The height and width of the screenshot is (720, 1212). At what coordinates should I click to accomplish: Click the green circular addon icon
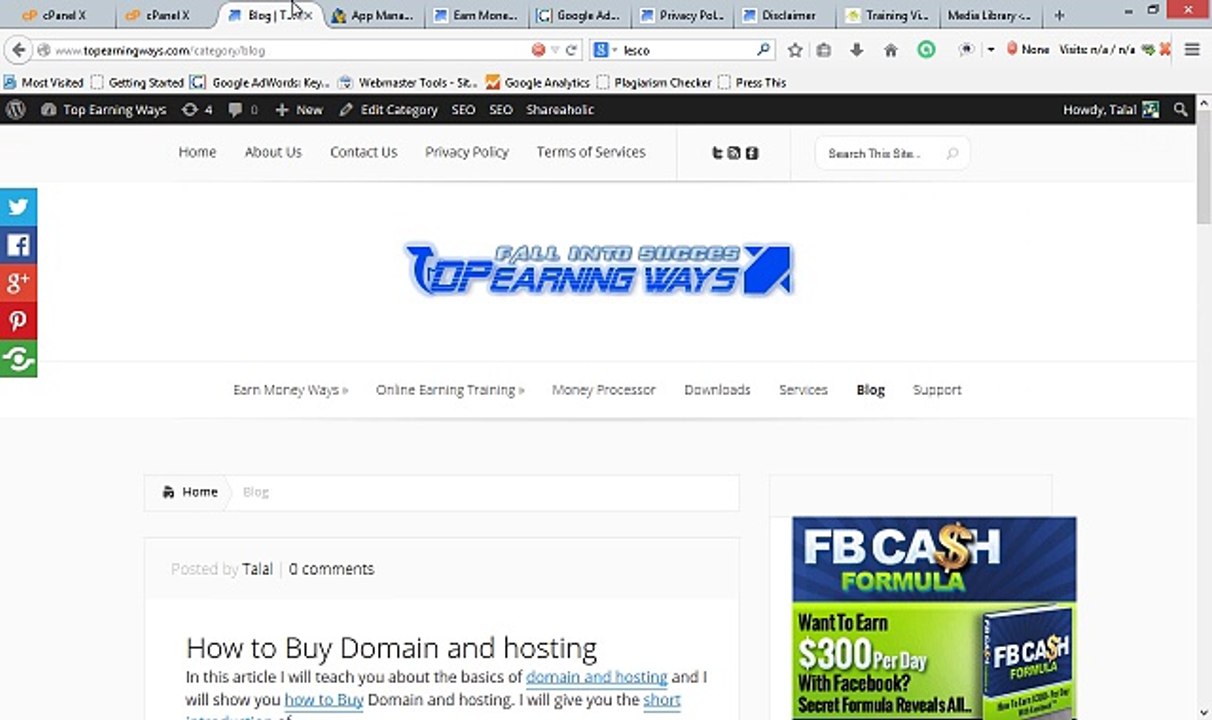pos(927,49)
